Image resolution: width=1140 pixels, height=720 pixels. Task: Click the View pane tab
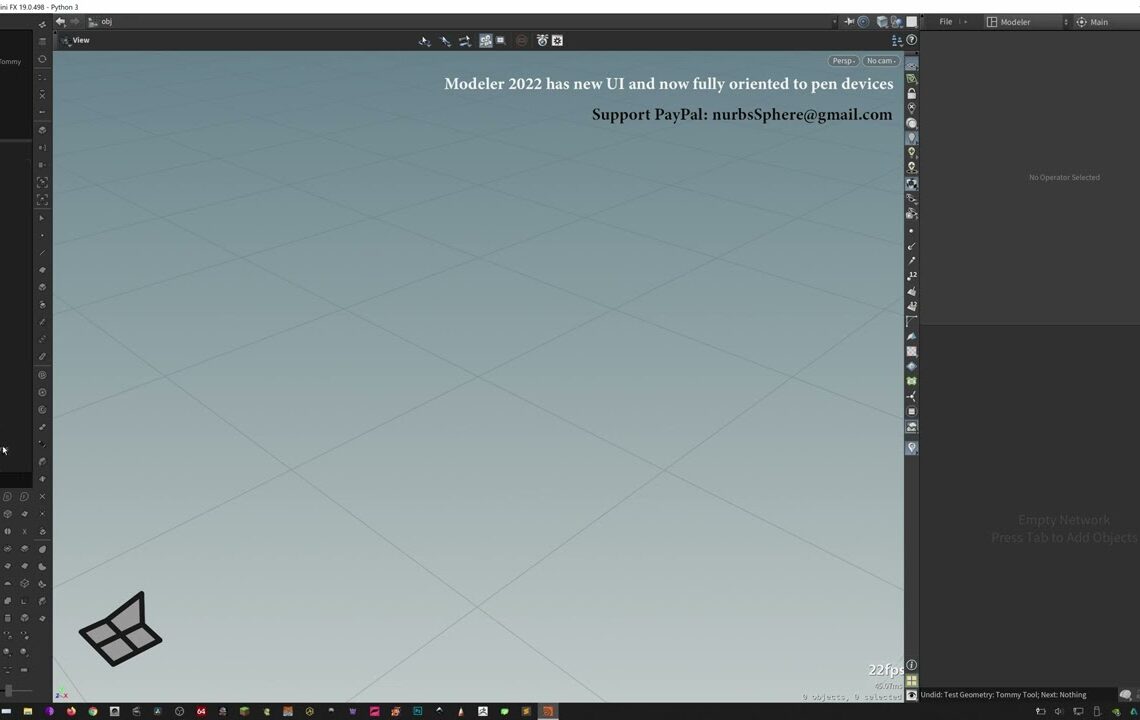[80, 40]
